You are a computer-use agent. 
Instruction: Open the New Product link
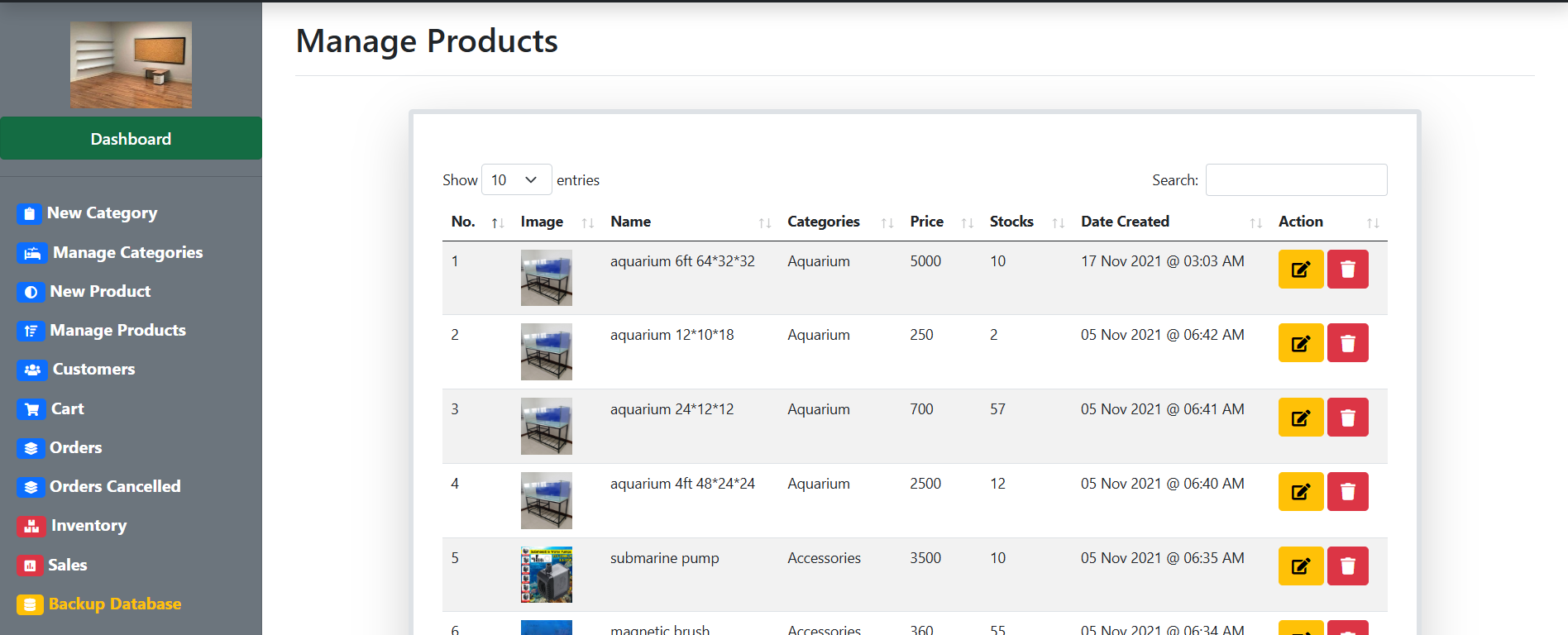[100, 292]
